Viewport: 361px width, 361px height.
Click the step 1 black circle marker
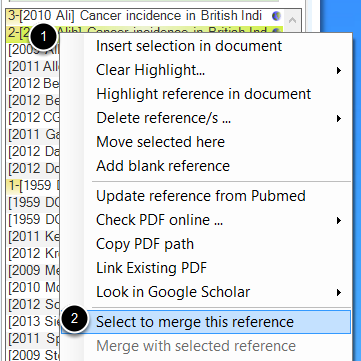coord(44,37)
